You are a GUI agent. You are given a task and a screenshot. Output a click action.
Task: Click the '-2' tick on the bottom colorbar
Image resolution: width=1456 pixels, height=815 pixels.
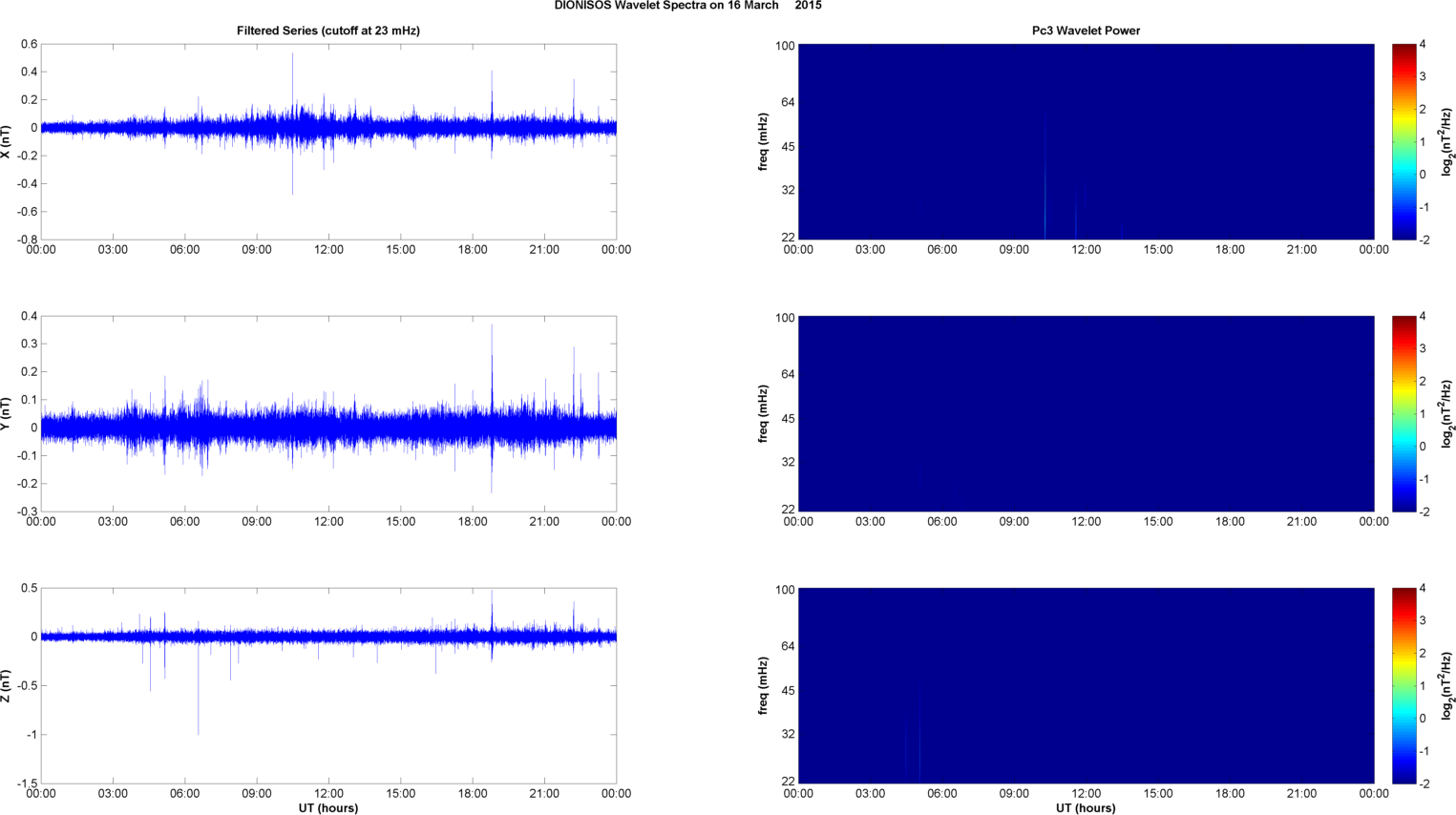[x=1424, y=784]
